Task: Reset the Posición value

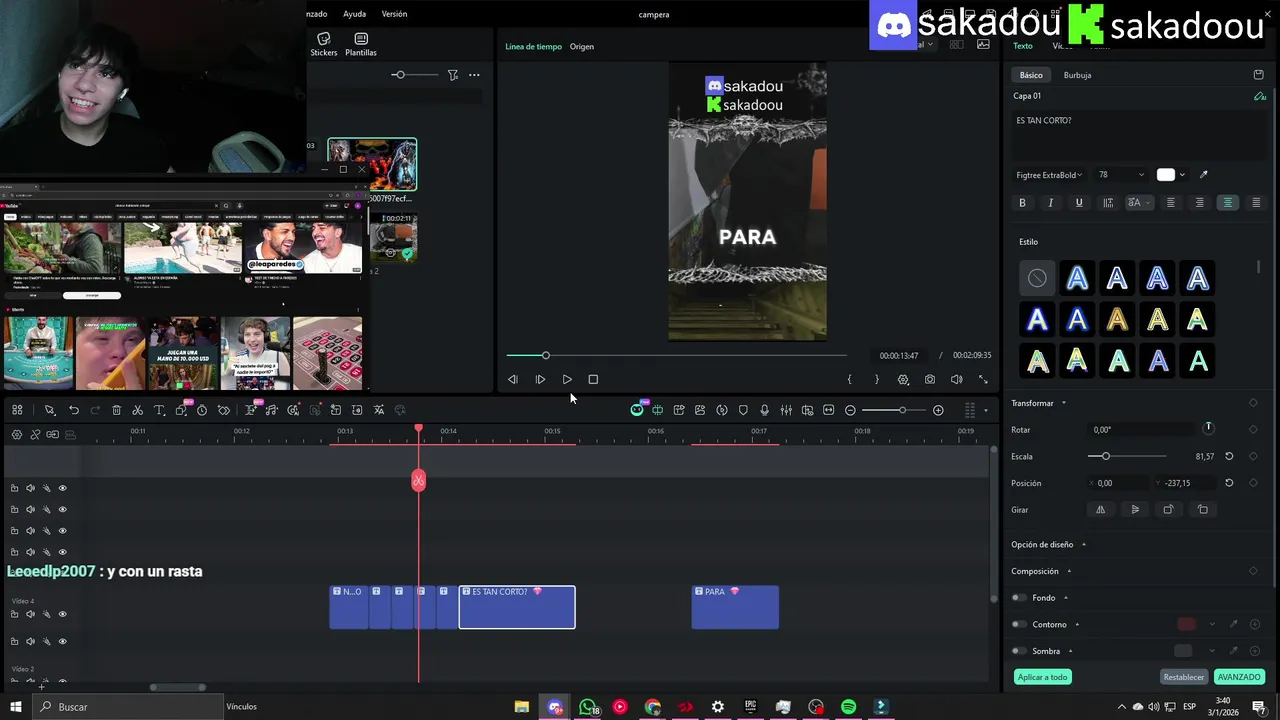Action: (x=1229, y=482)
